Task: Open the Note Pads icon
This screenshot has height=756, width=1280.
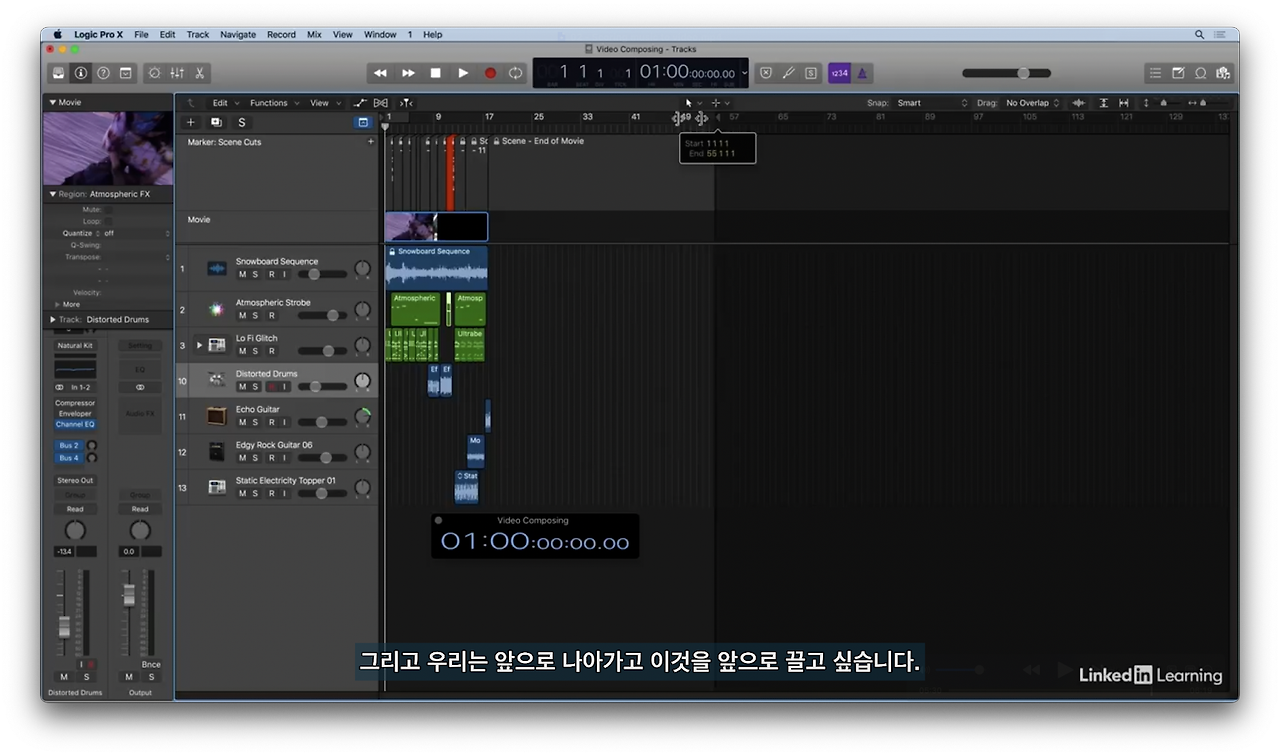Action: (1178, 73)
